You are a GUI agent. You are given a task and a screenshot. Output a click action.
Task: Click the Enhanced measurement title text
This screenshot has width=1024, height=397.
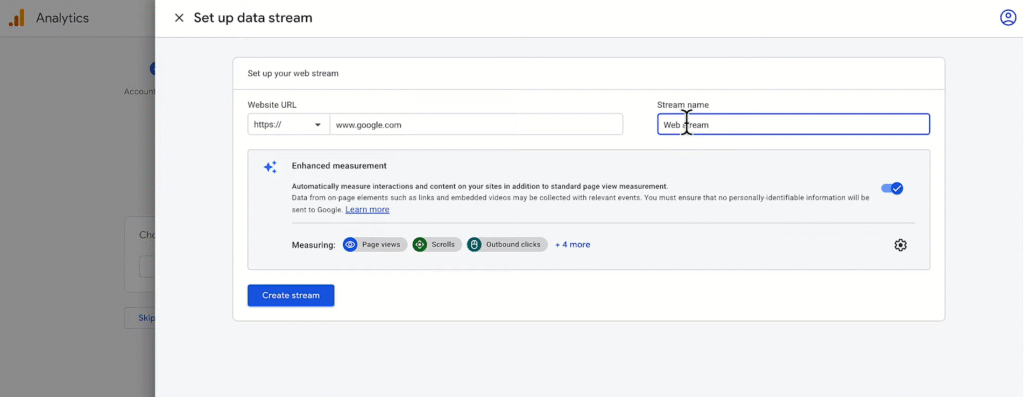(x=339, y=166)
